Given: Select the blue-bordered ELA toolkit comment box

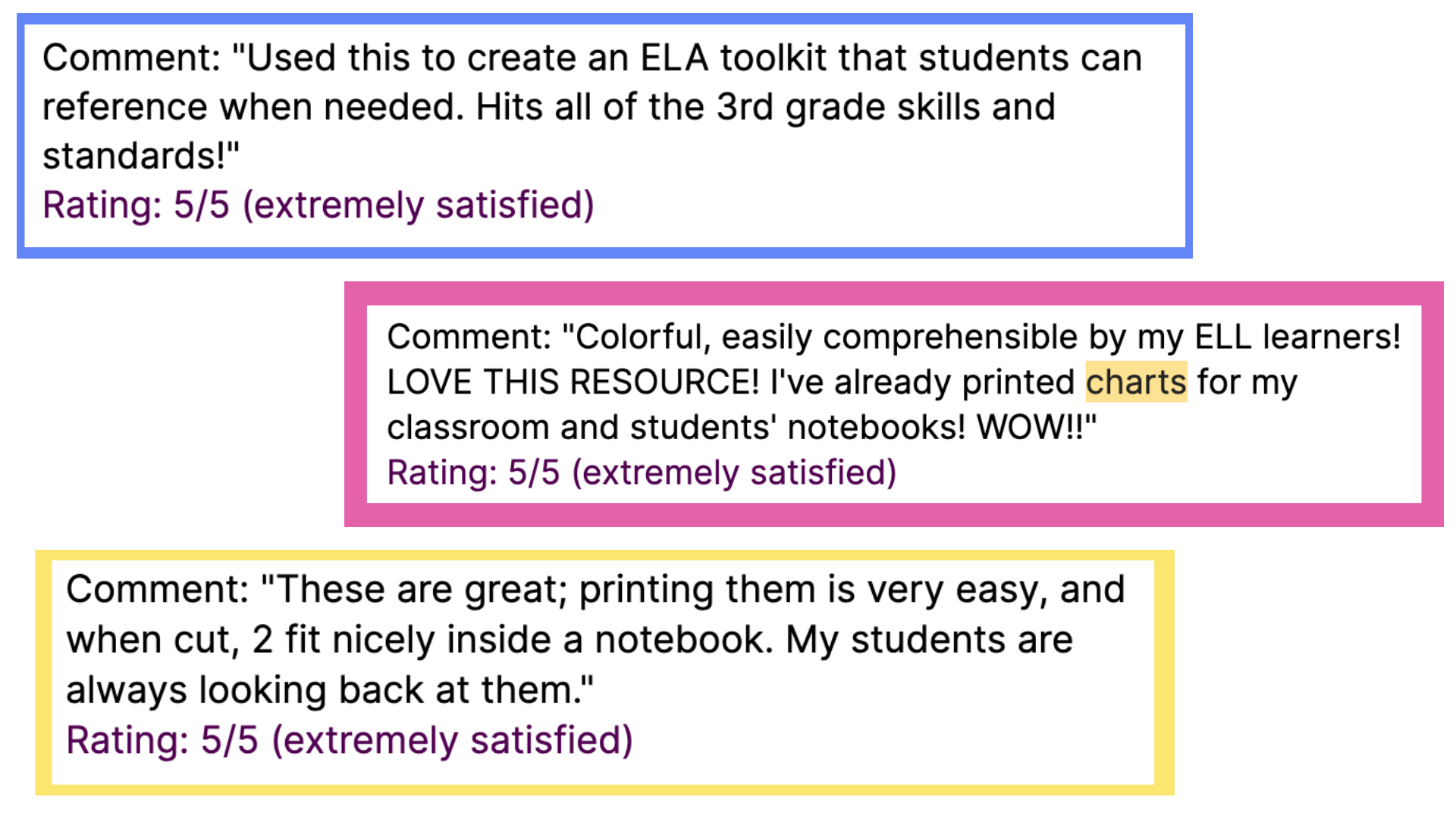Looking at the screenshot, I should 604,136.
